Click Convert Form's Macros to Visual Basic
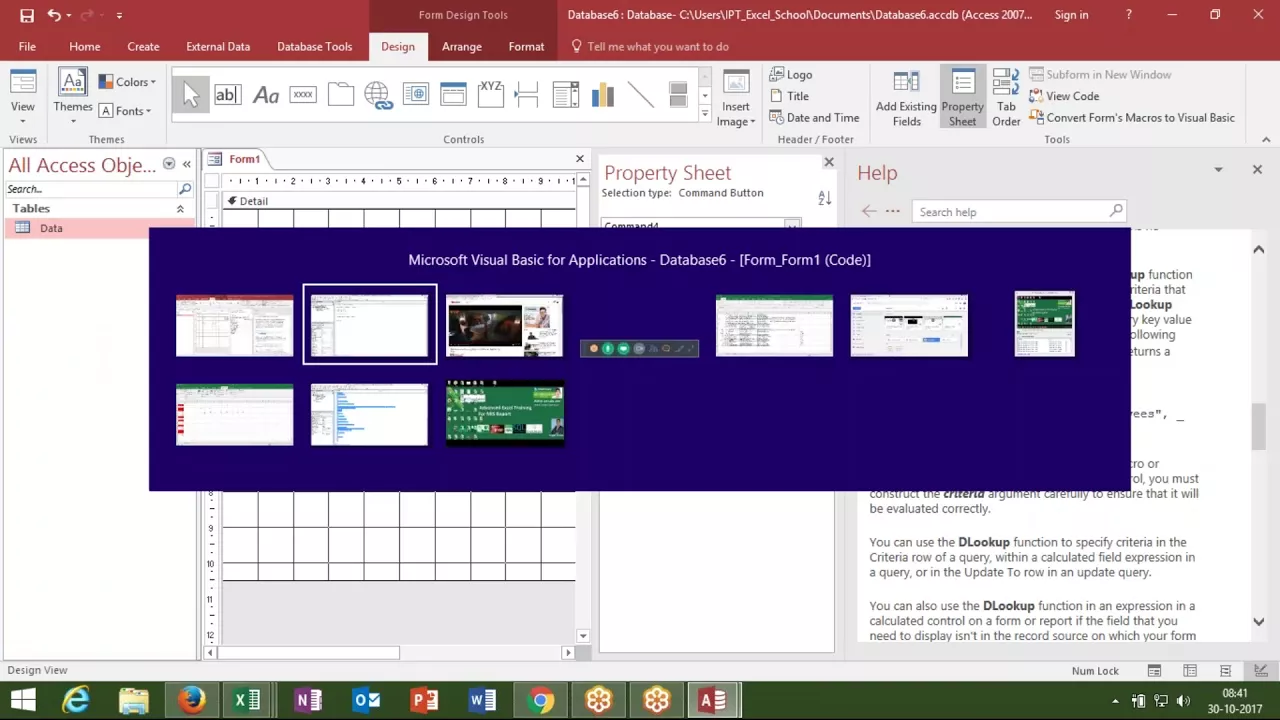Image resolution: width=1280 pixels, height=720 pixels. click(1132, 117)
